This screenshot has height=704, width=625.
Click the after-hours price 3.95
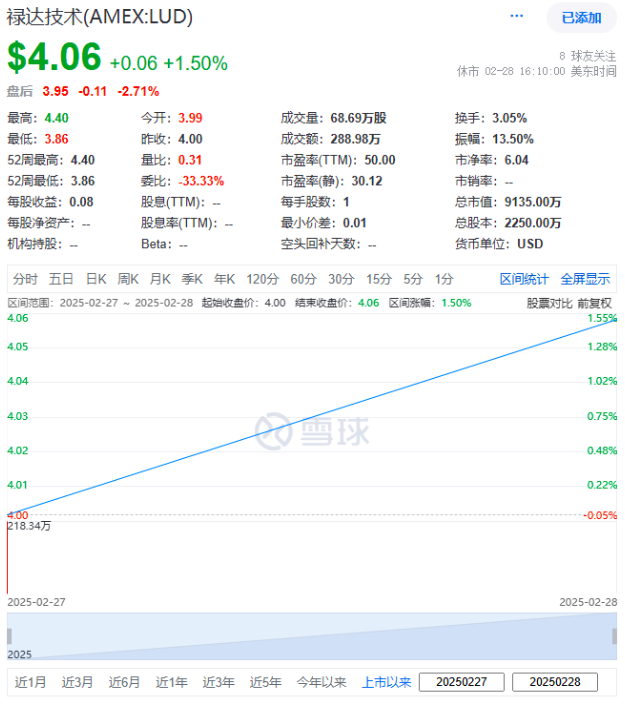[x=55, y=92]
